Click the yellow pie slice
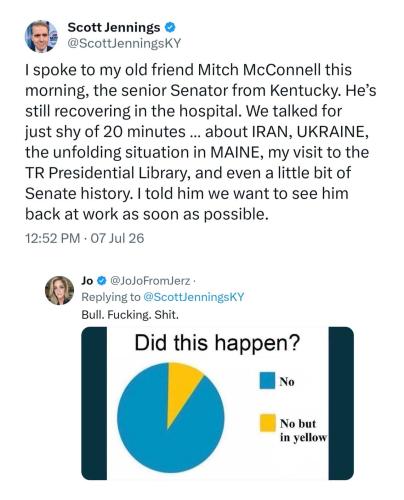 (182, 387)
